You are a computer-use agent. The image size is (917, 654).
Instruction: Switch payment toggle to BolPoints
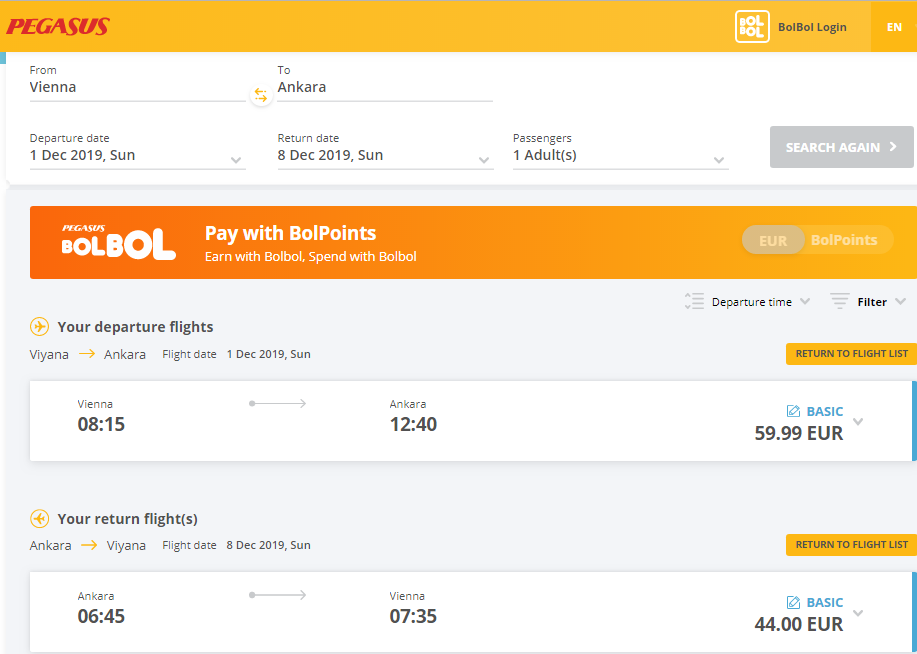pyautogui.click(x=844, y=240)
